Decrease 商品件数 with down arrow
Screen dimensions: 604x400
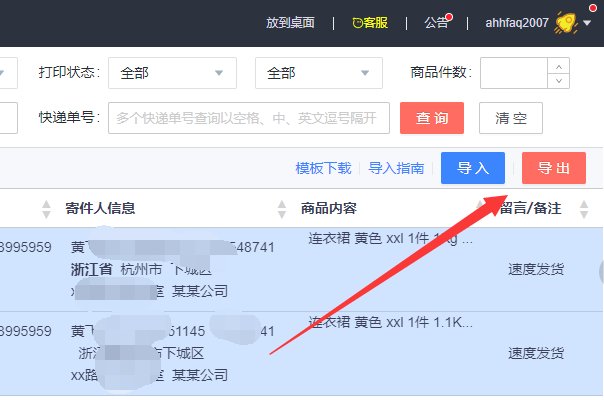click(x=559, y=81)
